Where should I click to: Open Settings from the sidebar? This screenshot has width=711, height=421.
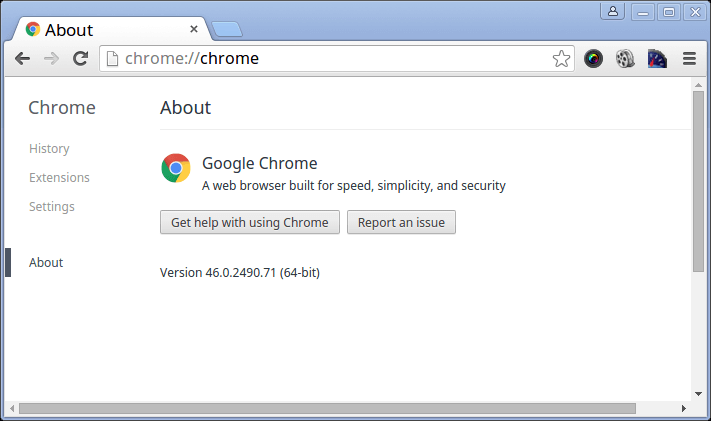tap(52, 207)
